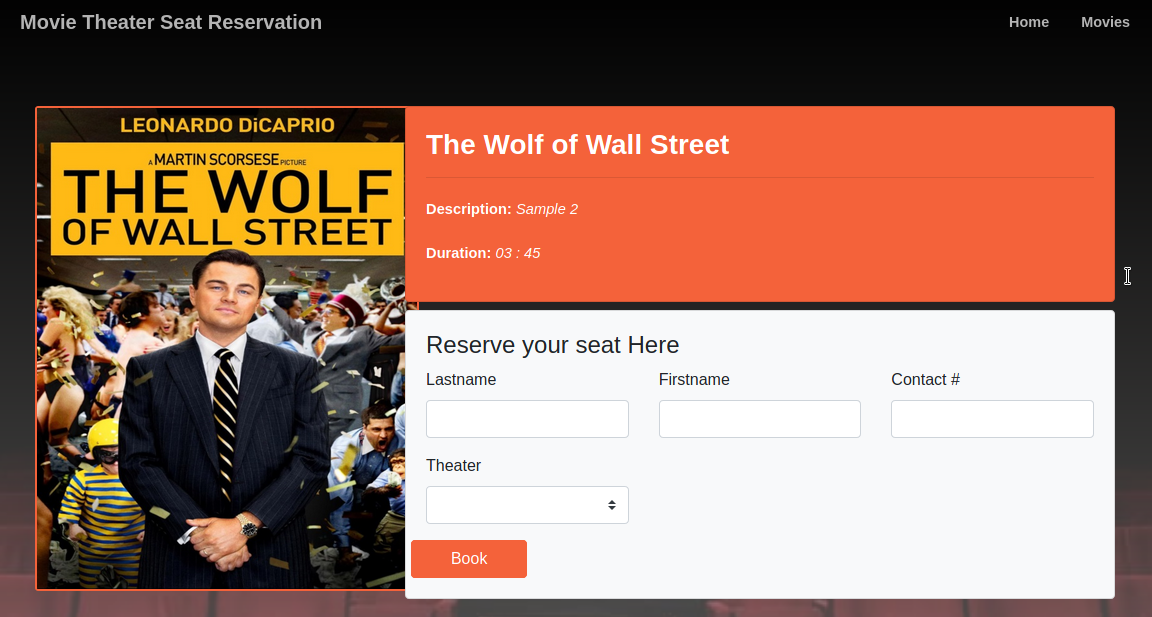Click the Contact # field label
The image size is (1152, 617).
coord(926,380)
